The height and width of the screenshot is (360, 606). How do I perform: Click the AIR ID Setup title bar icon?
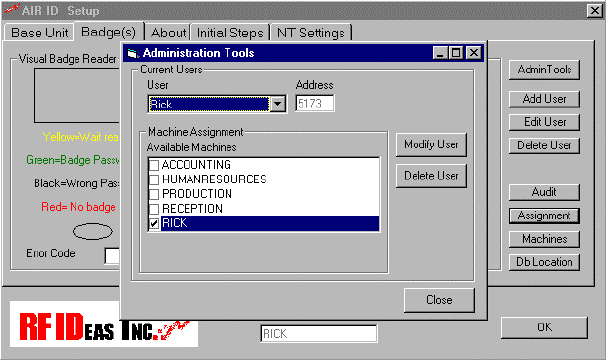(12, 9)
